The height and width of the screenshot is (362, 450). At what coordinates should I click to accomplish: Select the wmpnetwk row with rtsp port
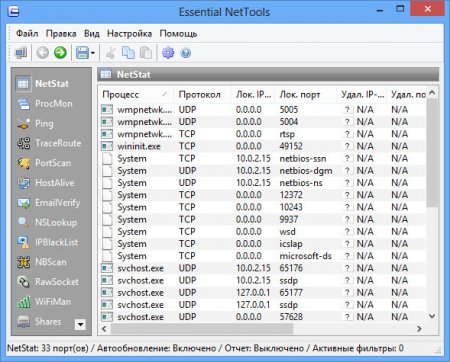[x=263, y=134]
